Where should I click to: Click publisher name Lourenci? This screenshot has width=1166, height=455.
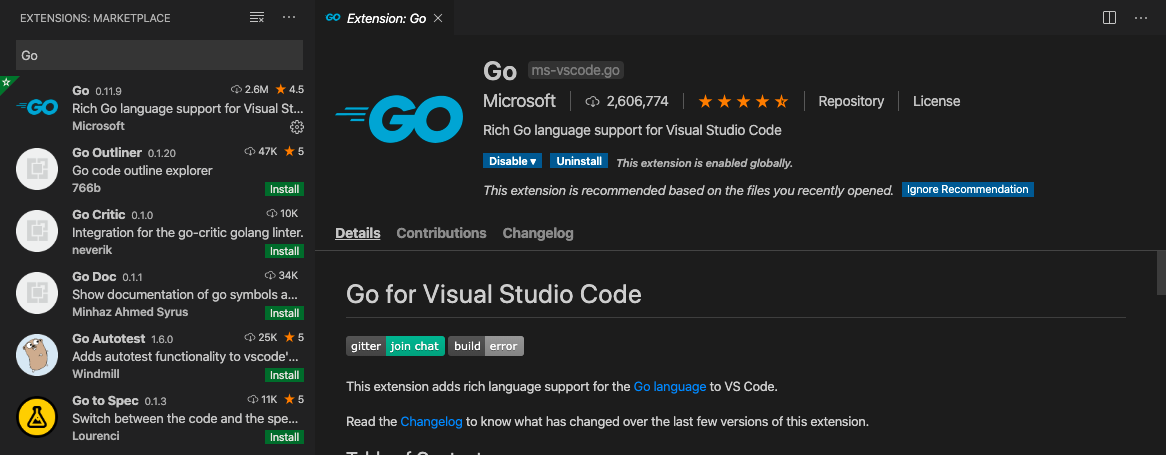[x=95, y=436]
